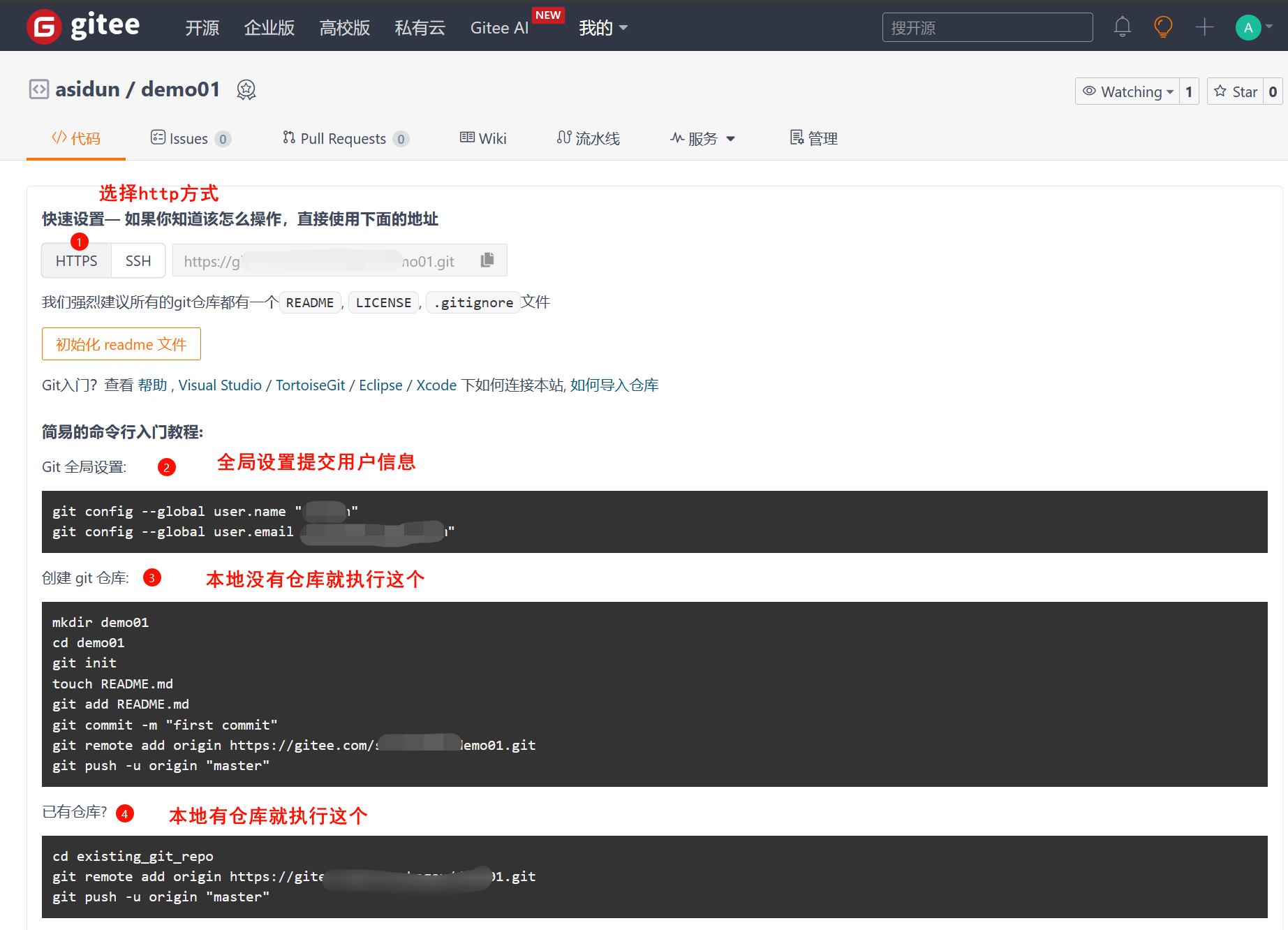Click the 'git init' line
1288x930 pixels.
84,663
